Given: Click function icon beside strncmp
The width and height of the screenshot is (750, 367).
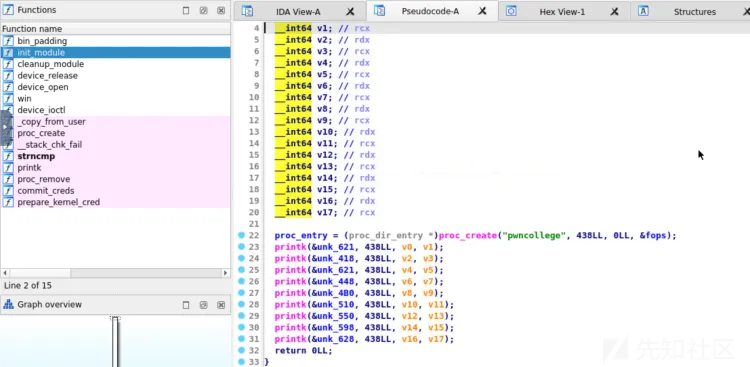Looking at the screenshot, I should pos(8,156).
